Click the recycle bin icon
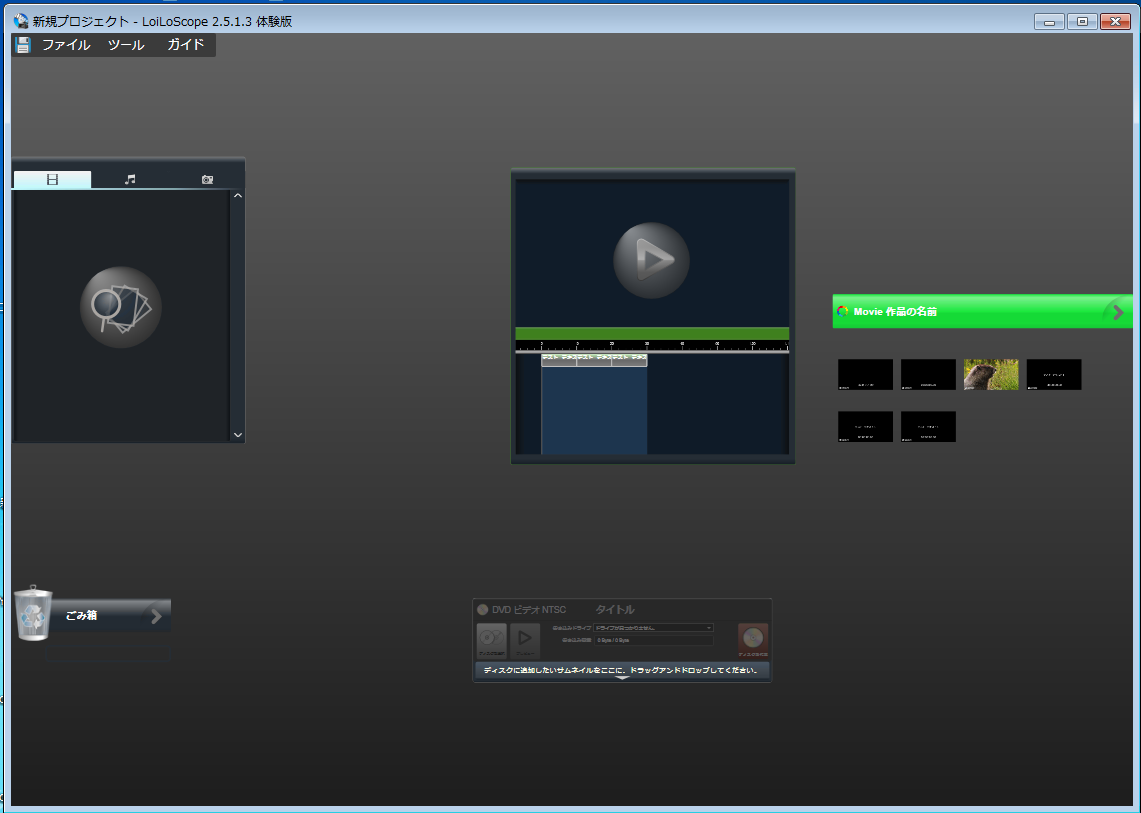 click(33, 613)
